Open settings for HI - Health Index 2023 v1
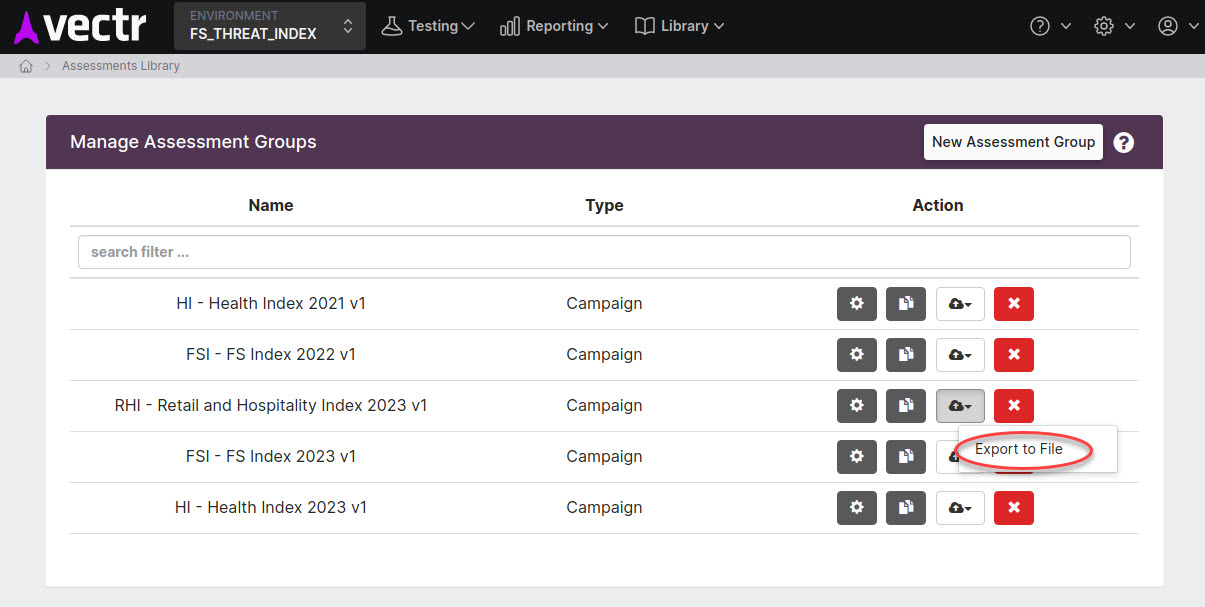The image size is (1205, 607). pos(857,508)
